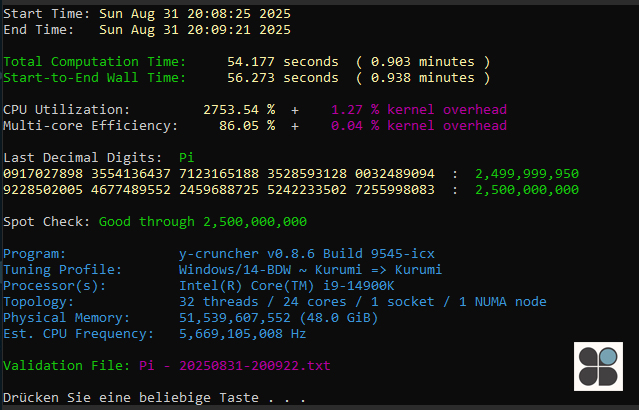Click the Start-to-End Wall Time label
Image resolution: width=639 pixels, height=410 pixels.
coord(95,77)
